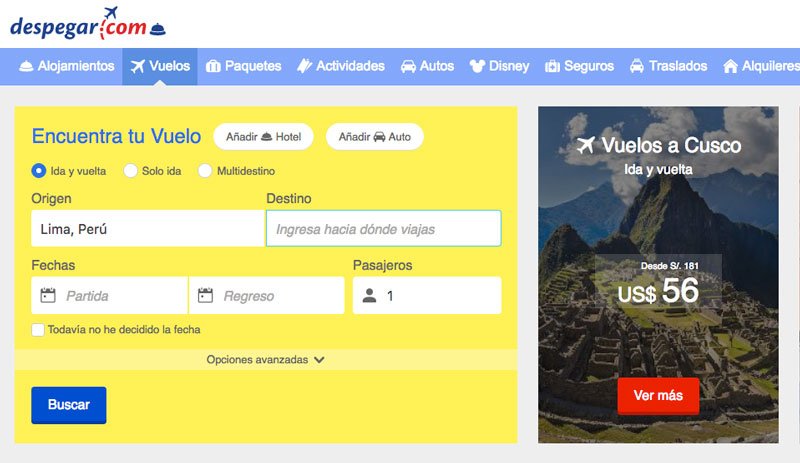Click the Actividades ticket icon
This screenshot has width=800, height=463.
[304, 66]
